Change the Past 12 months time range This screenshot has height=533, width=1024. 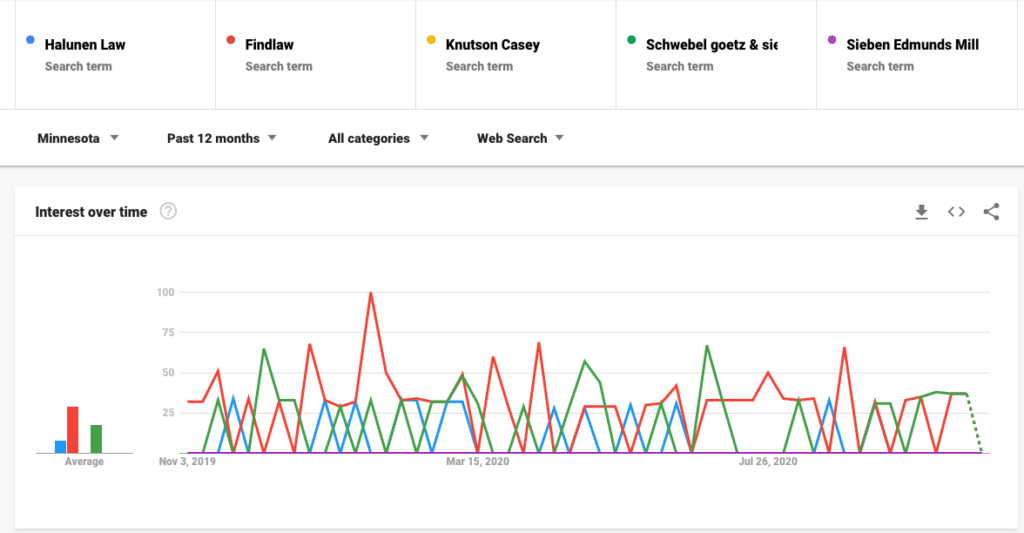click(221, 138)
